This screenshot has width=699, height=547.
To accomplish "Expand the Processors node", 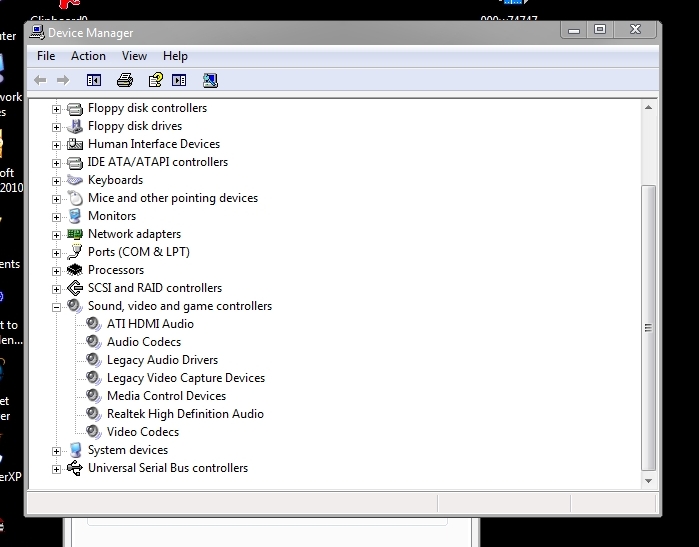I will coord(56,271).
